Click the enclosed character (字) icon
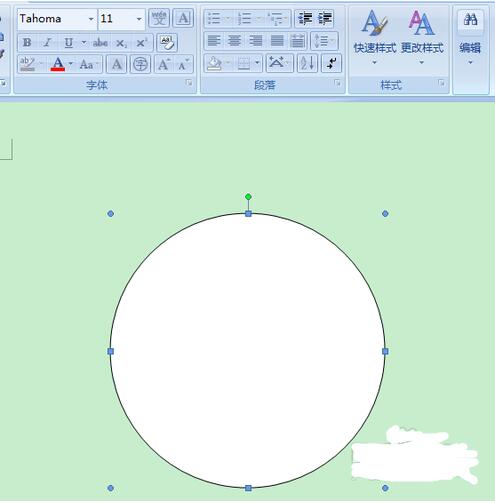Viewport: 495px width, 503px height. click(140, 64)
